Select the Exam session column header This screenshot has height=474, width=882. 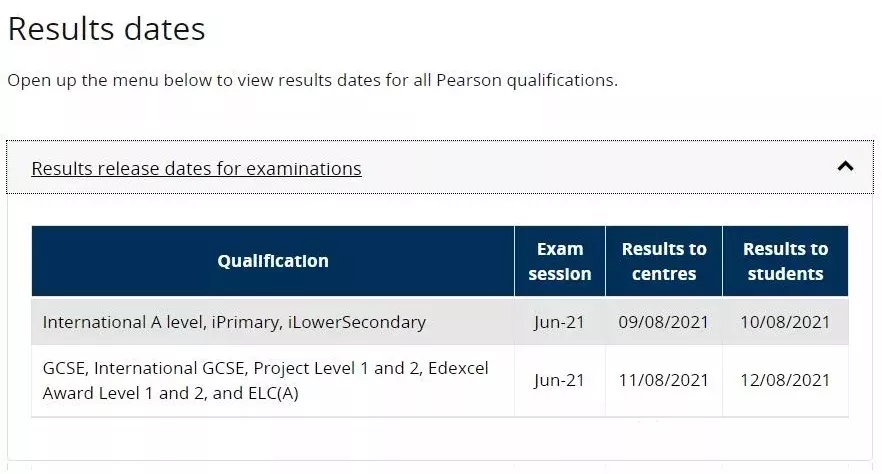(560, 261)
